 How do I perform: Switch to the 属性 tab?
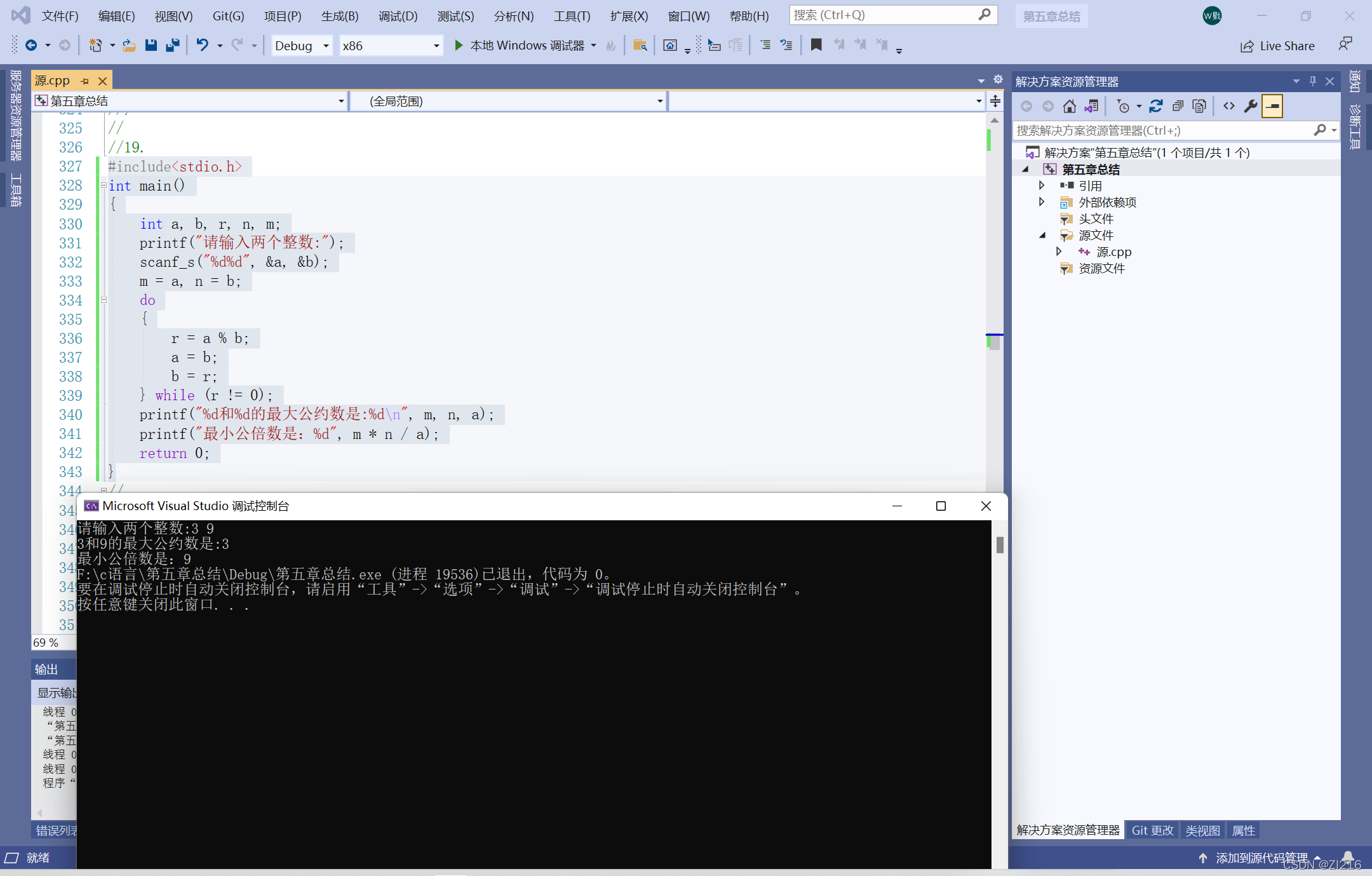[1243, 830]
